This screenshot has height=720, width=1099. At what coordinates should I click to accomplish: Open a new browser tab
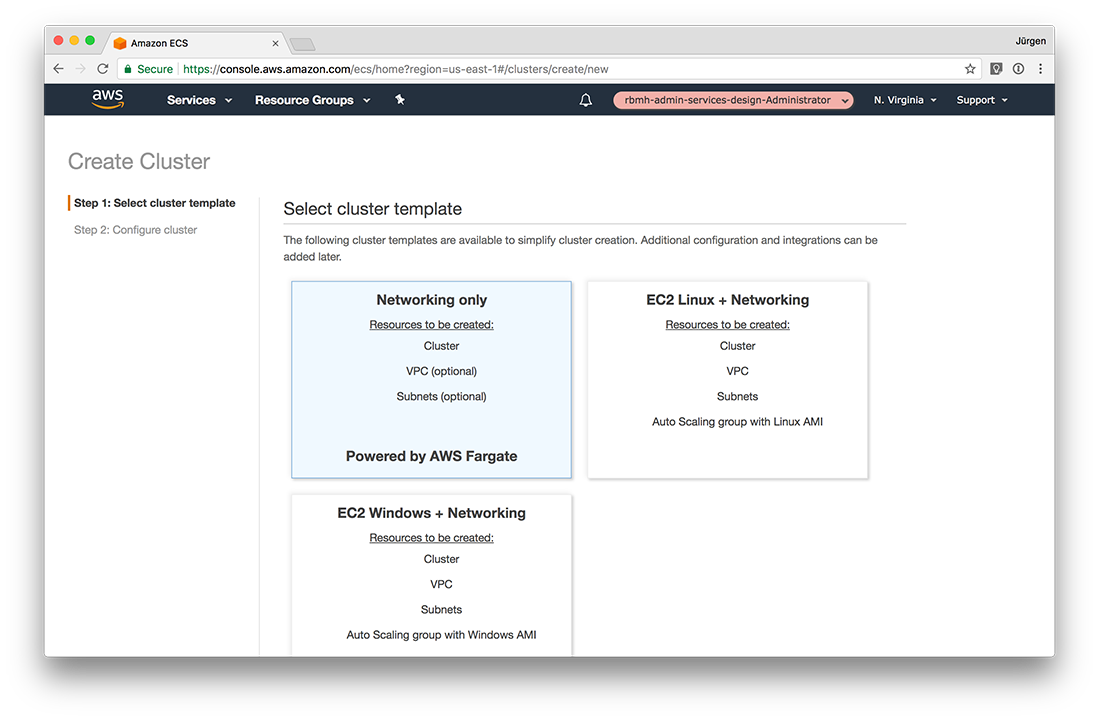(x=302, y=45)
